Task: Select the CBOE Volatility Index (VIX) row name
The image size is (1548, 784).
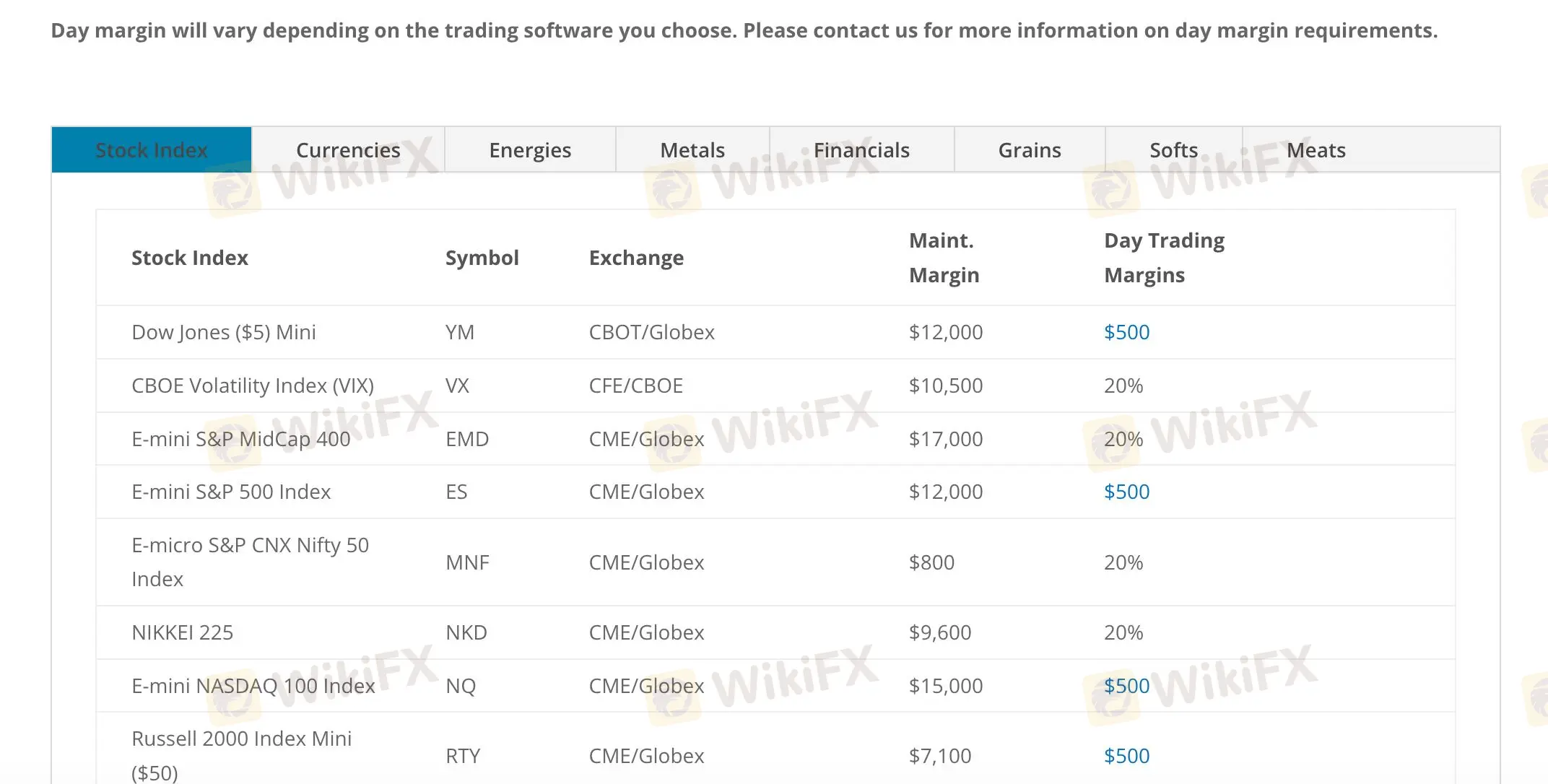Action: pos(252,386)
